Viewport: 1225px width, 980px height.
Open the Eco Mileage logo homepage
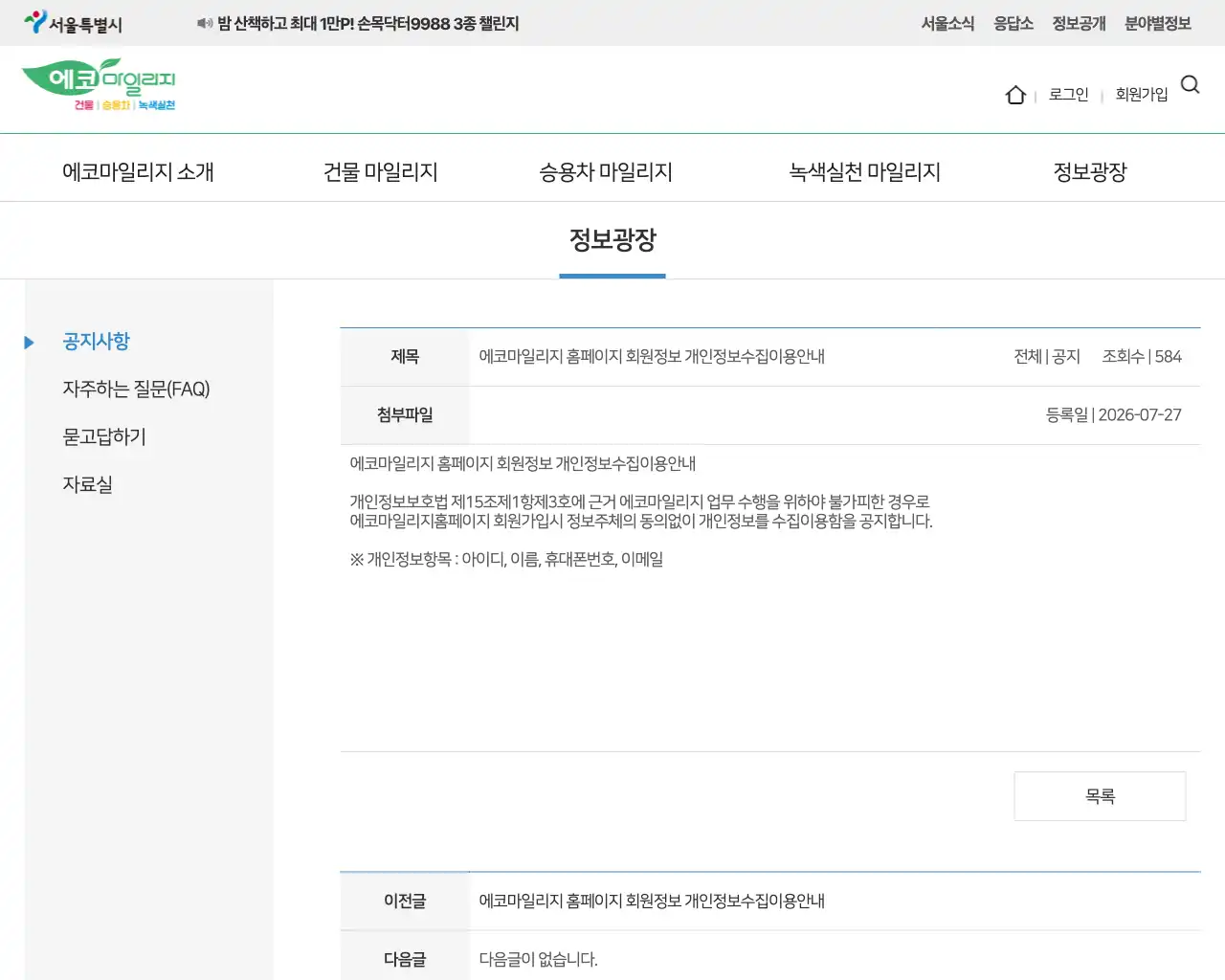[x=99, y=85]
